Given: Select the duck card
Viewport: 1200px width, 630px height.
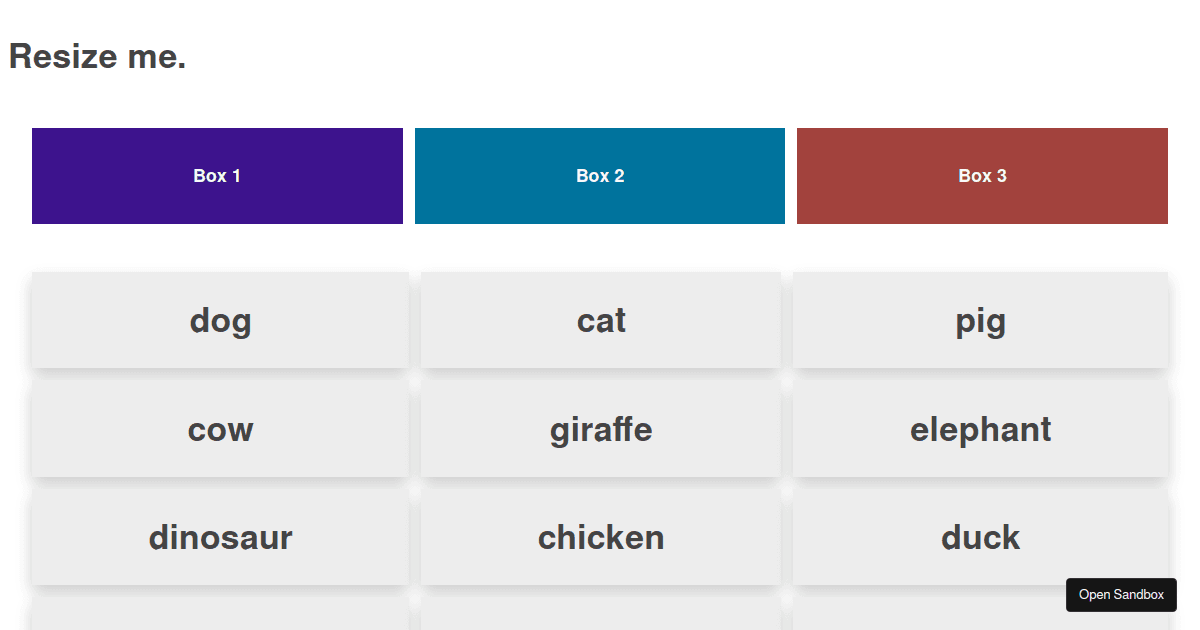Looking at the screenshot, I should click(x=981, y=537).
